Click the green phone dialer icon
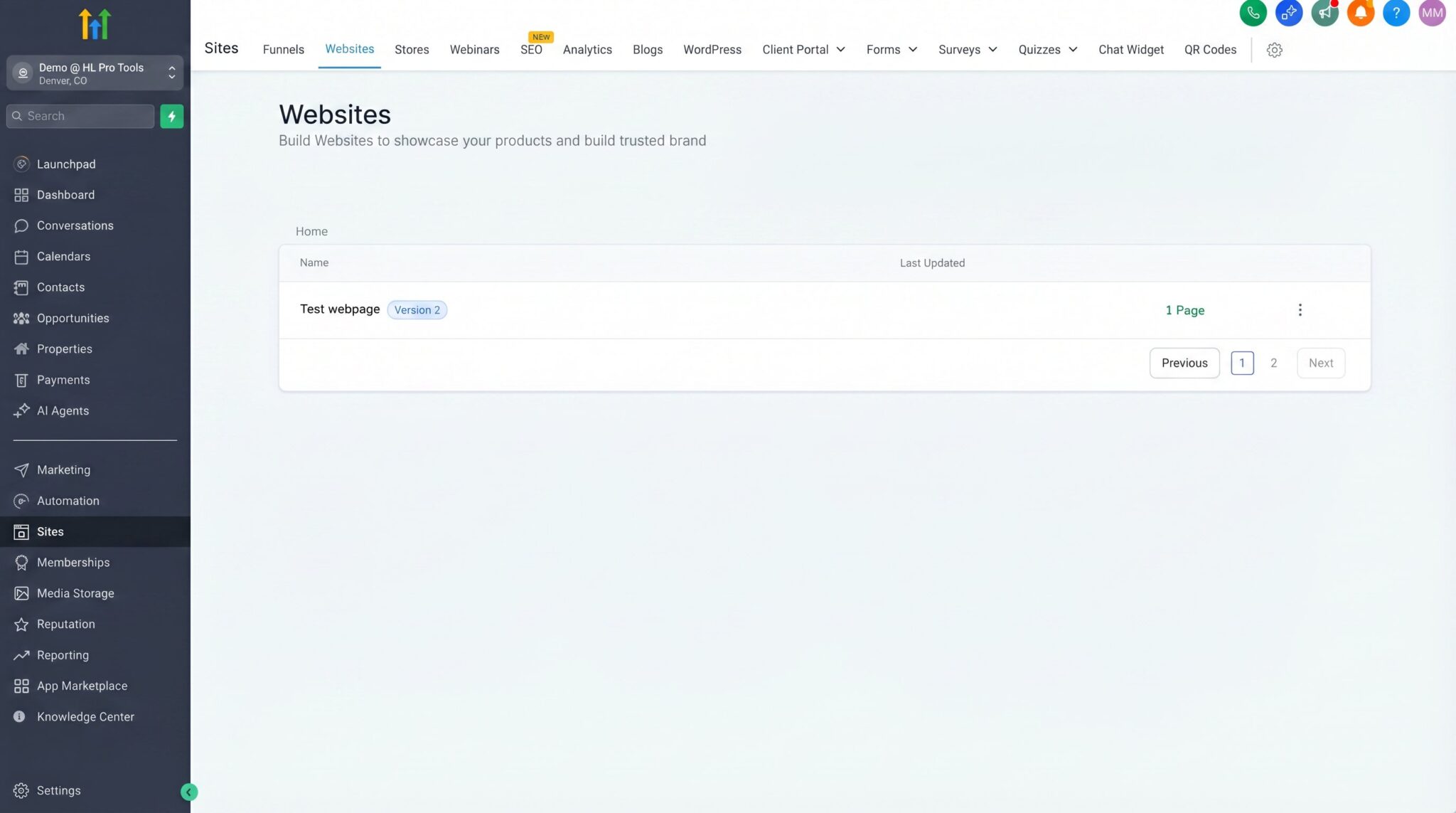Viewport: 1456px width, 813px height. pos(1253,13)
